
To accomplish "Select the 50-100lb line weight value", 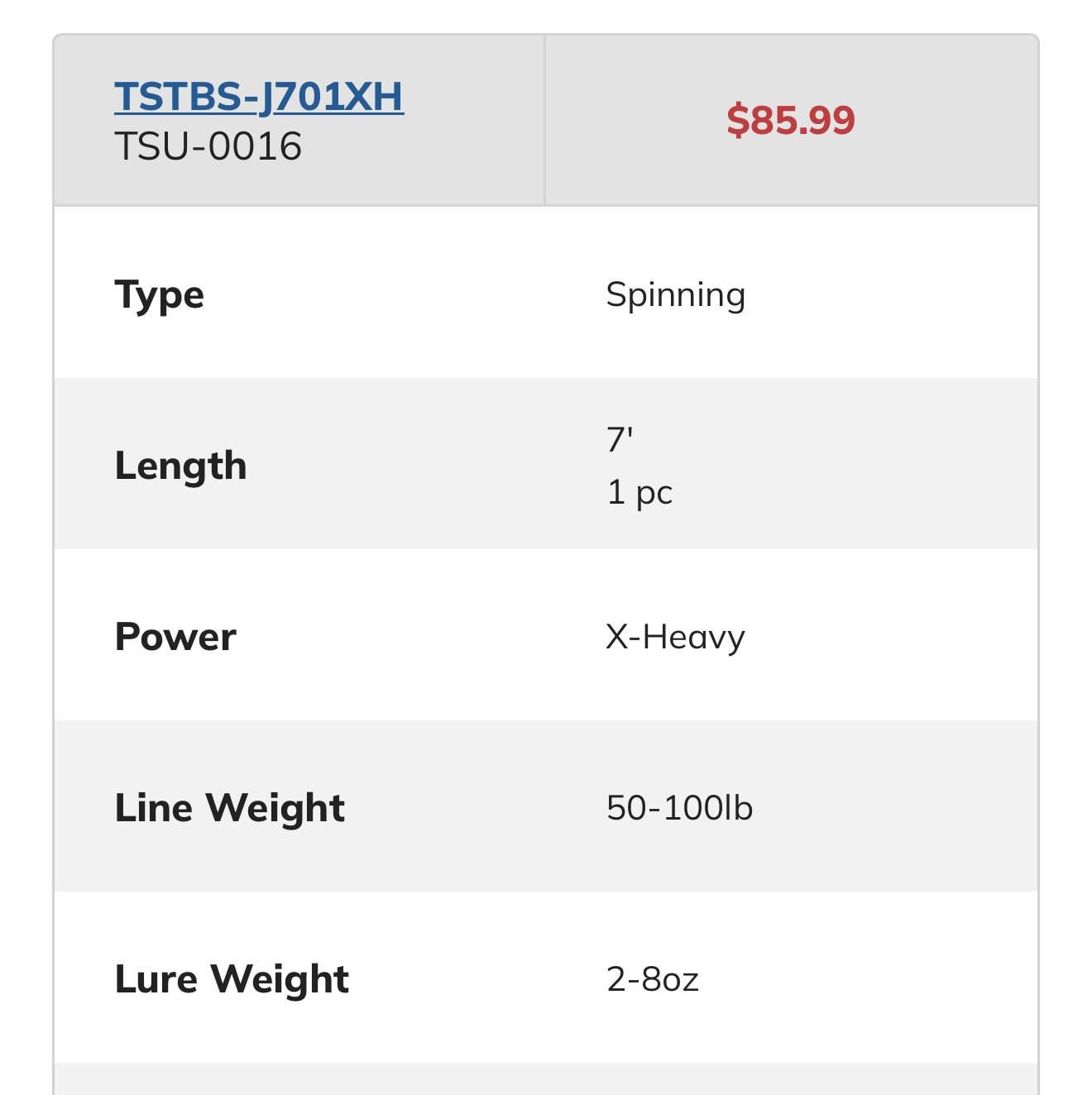I will (x=679, y=807).
